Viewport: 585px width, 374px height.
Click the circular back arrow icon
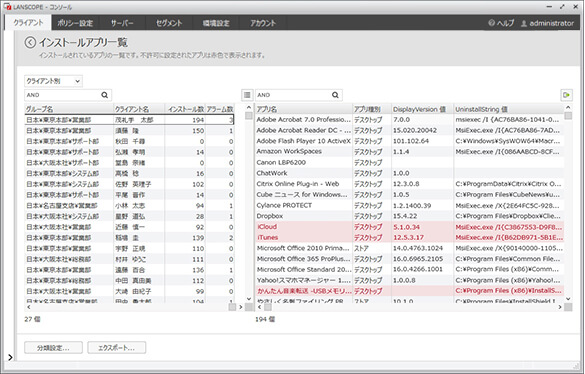point(30,43)
